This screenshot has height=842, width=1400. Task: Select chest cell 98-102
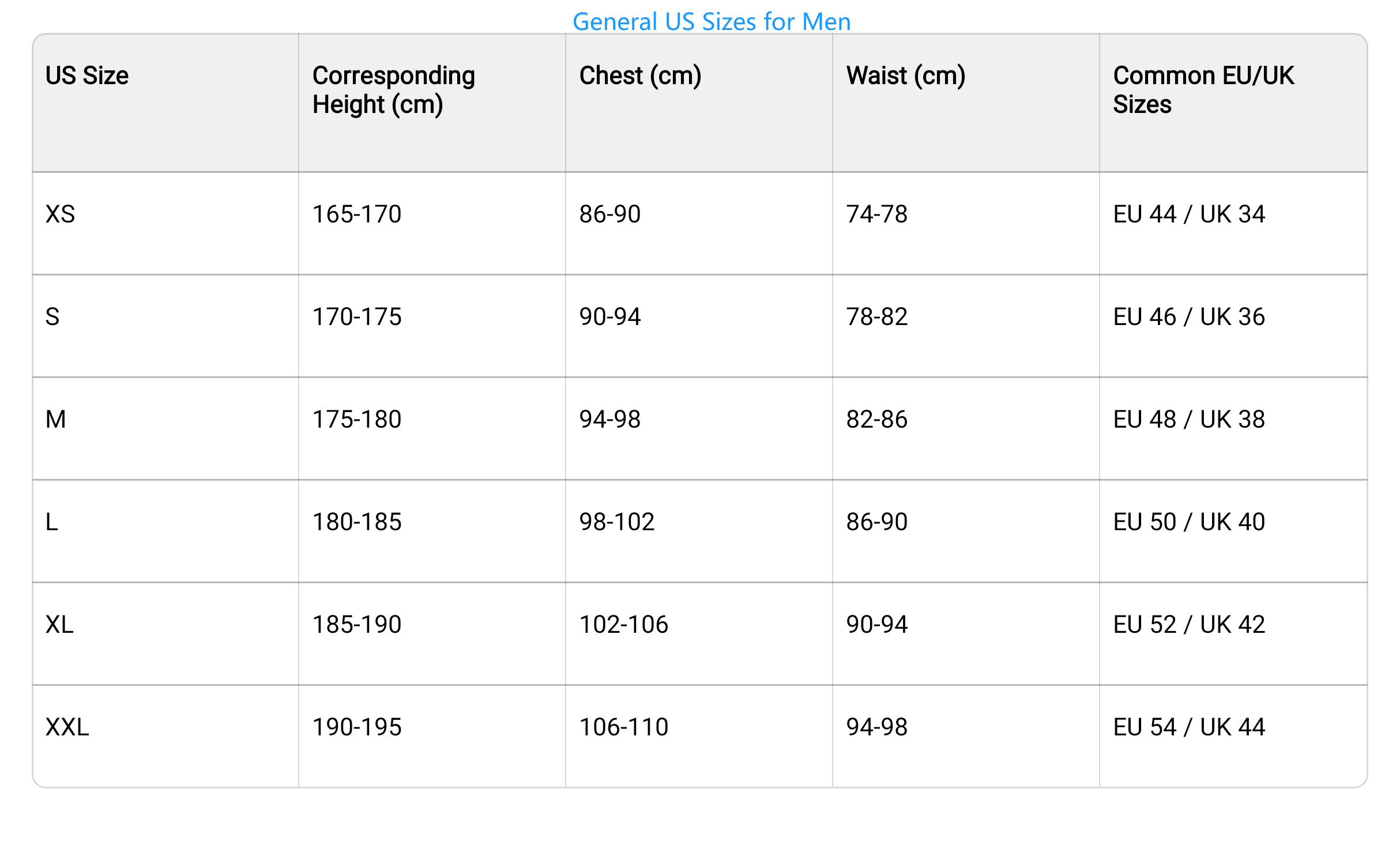699,531
